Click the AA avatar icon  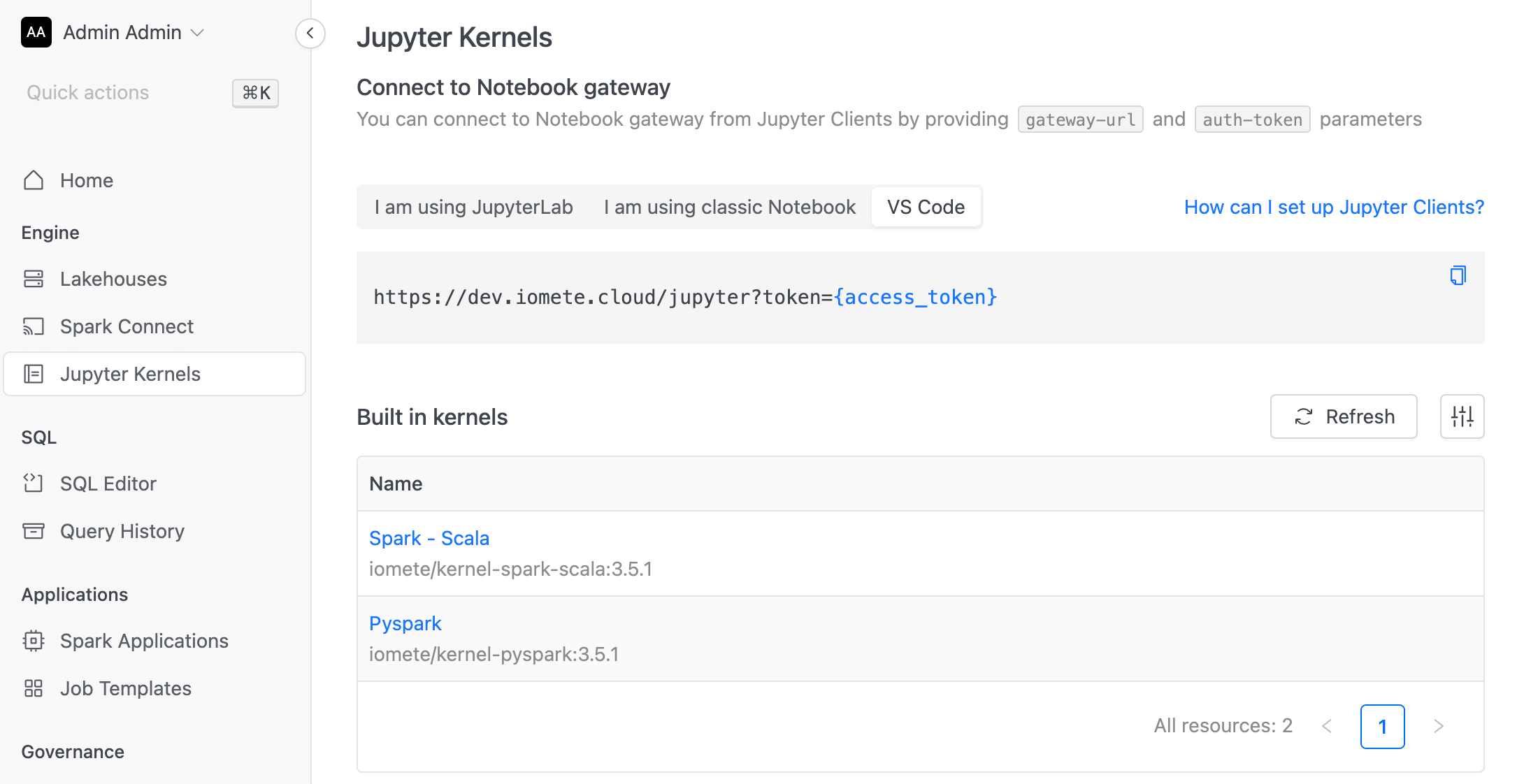(x=36, y=32)
